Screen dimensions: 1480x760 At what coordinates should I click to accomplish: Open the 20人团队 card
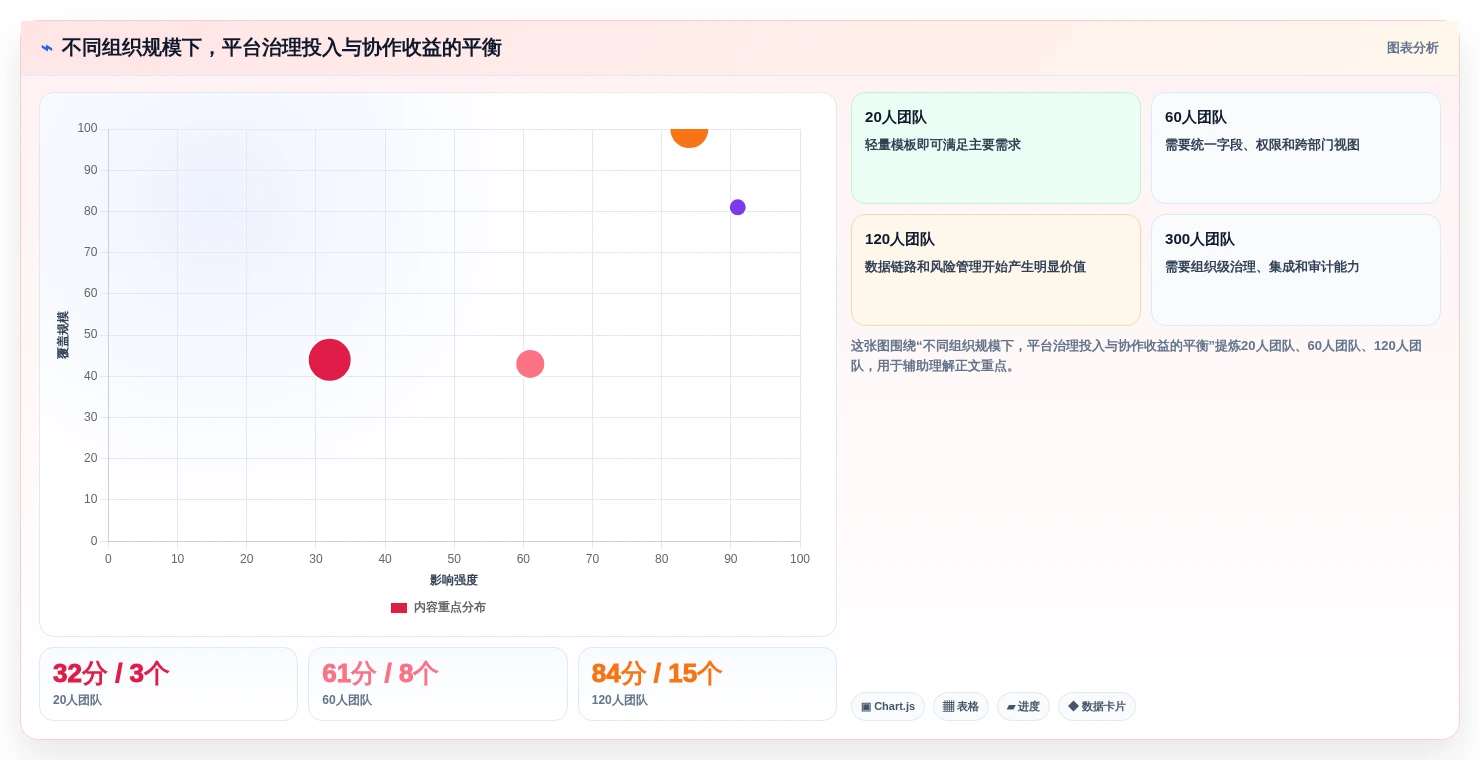(995, 148)
